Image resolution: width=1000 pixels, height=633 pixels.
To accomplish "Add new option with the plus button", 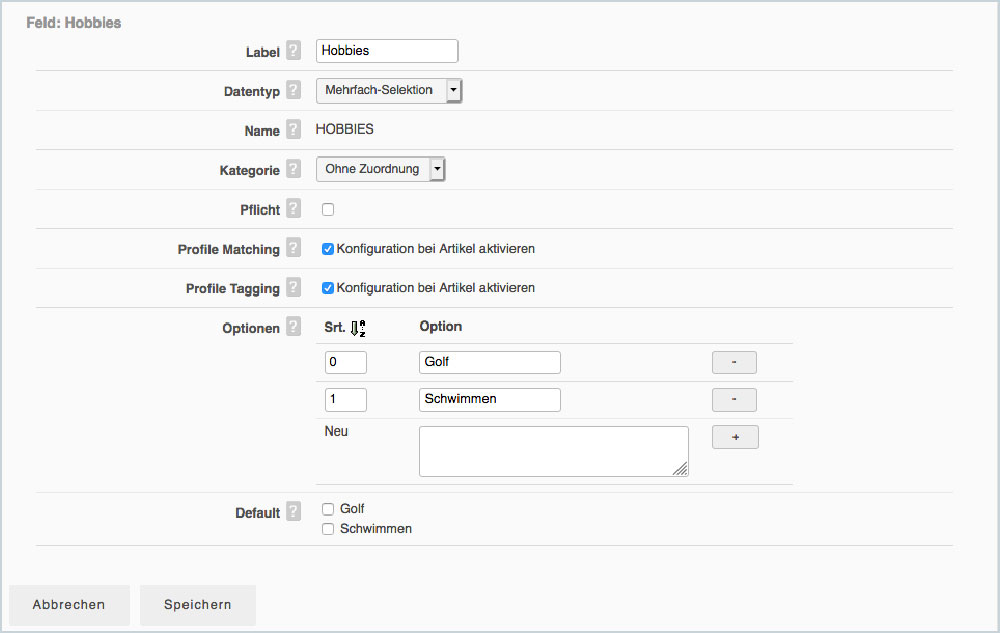I will (735, 437).
